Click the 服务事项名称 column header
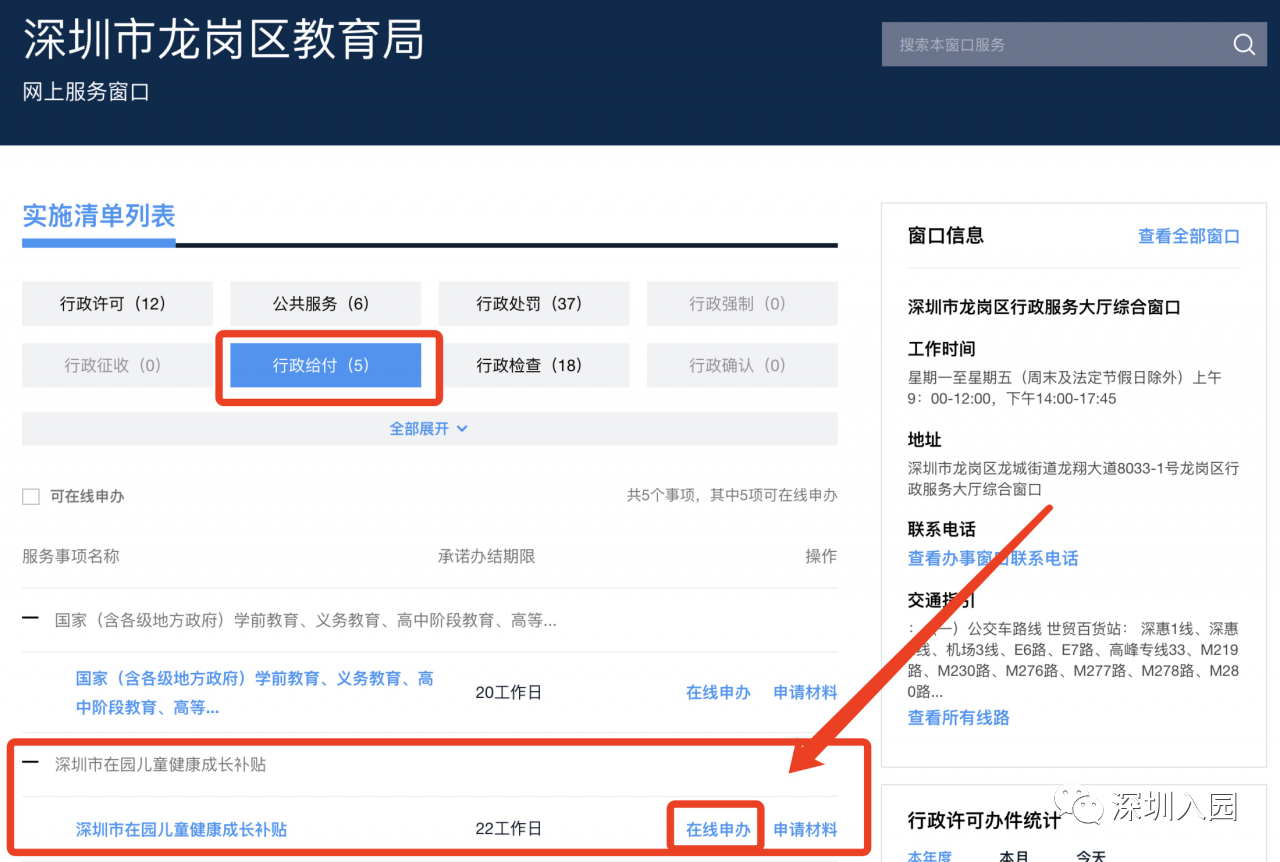The width and height of the screenshot is (1280, 862). pos(71,556)
